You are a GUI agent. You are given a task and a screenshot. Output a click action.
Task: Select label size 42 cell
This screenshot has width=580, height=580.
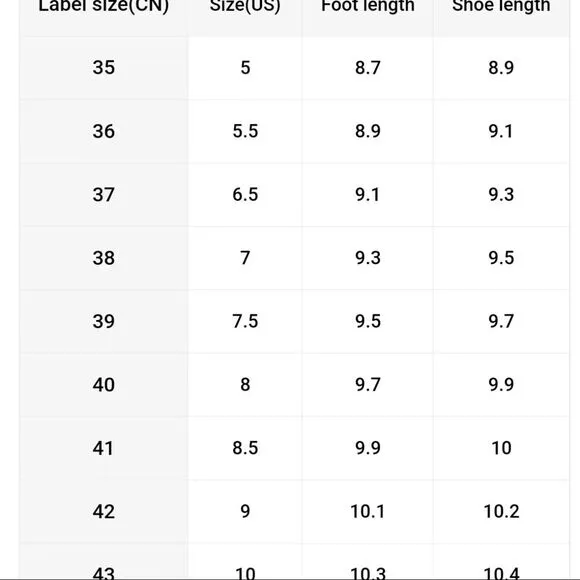pos(104,512)
